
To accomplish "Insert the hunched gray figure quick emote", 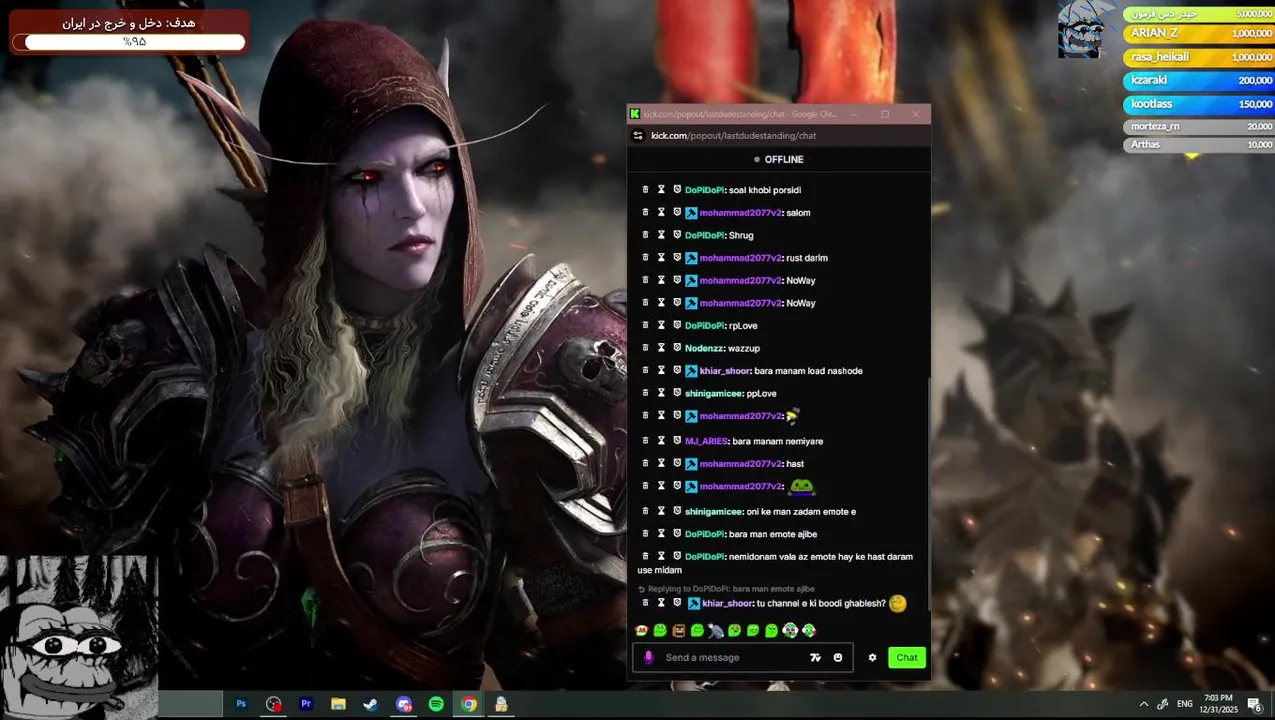I will 715,630.
